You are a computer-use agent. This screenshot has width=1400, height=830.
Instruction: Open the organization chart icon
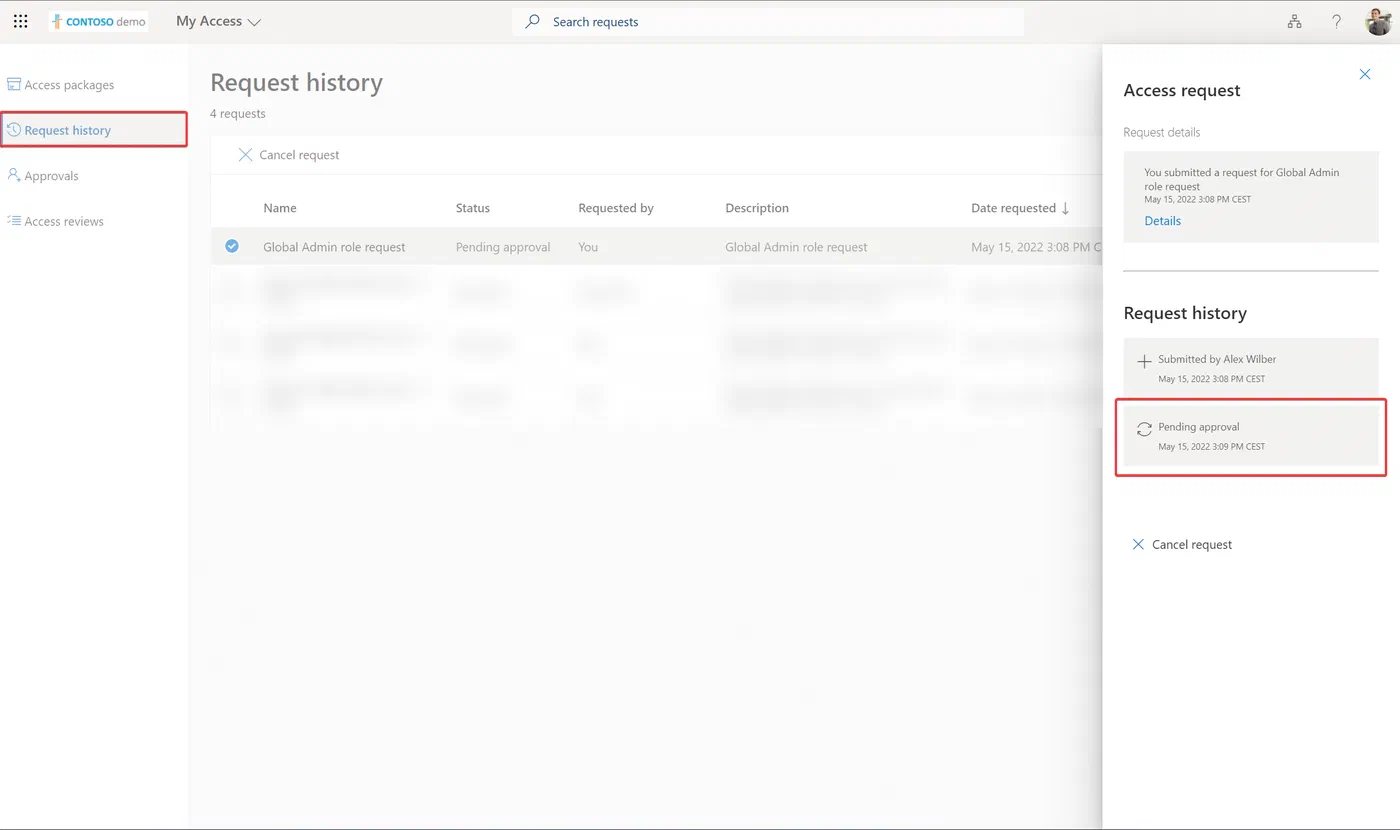(1294, 21)
